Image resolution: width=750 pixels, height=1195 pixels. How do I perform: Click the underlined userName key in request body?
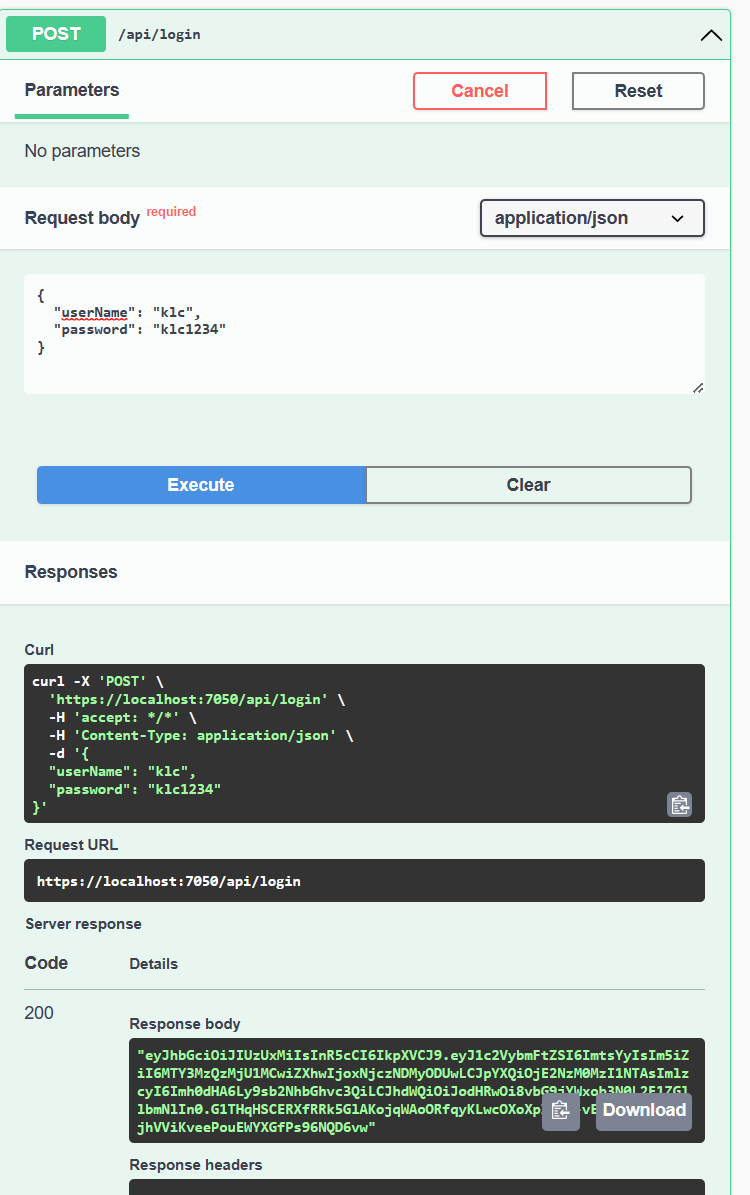click(95, 312)
